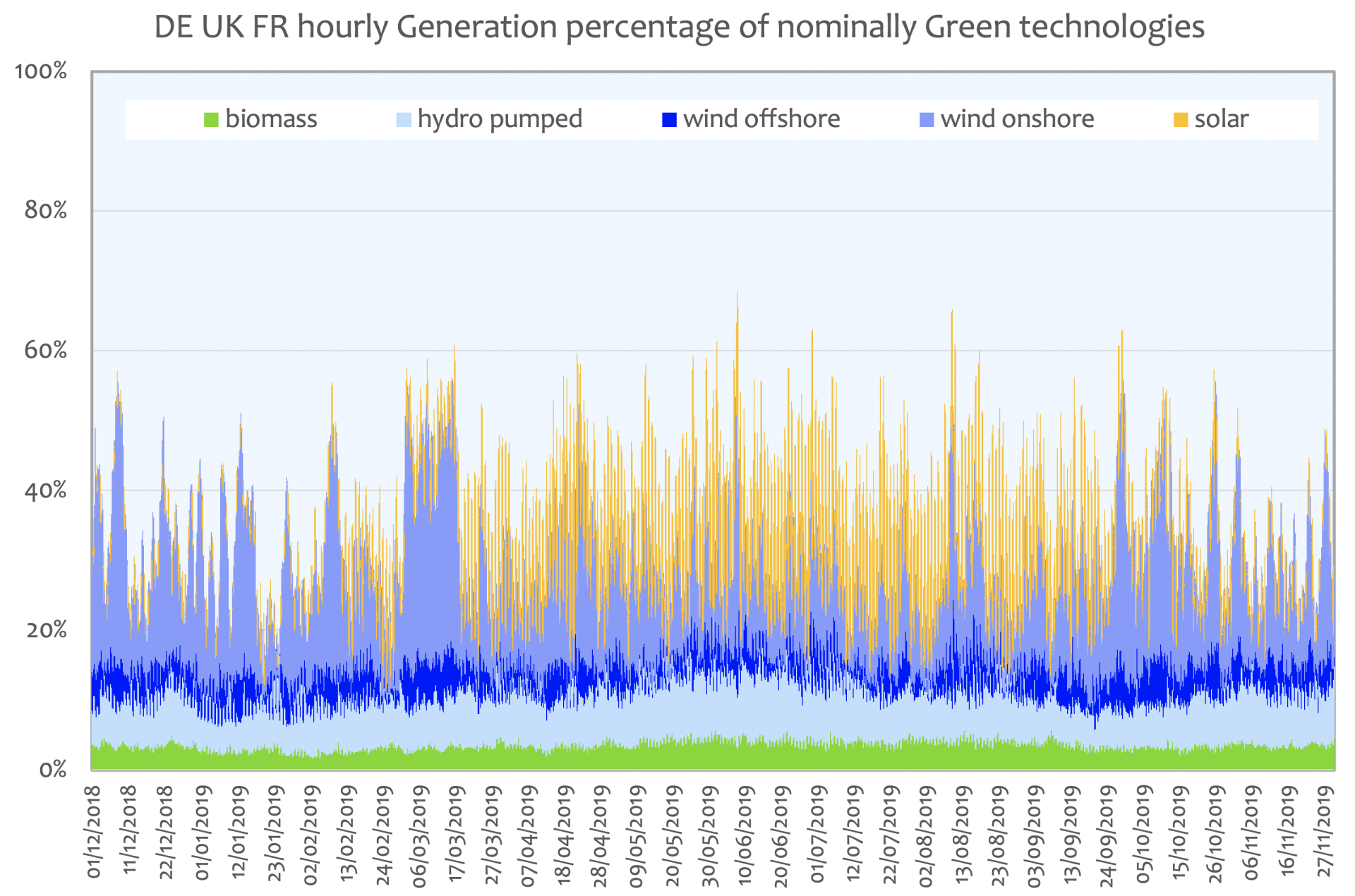Click the periwinkle wind onshore legend swatch
Screen dimensions: 1355x896
927,120
